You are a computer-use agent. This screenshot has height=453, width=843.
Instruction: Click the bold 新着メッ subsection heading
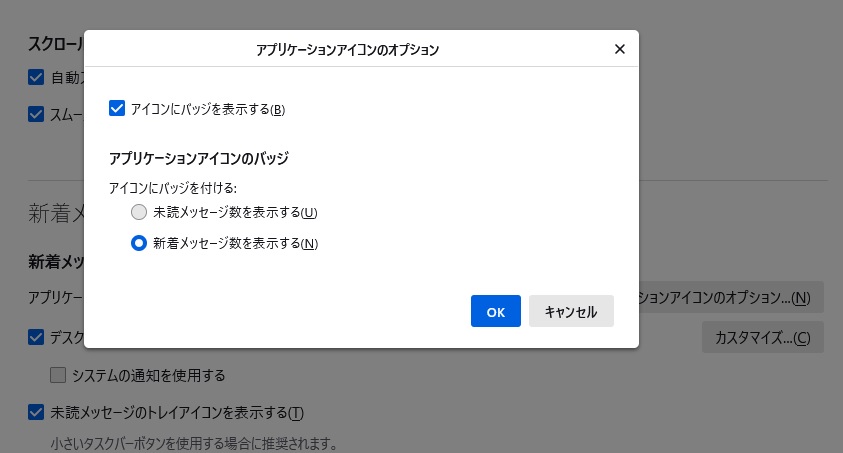[55, 262]
